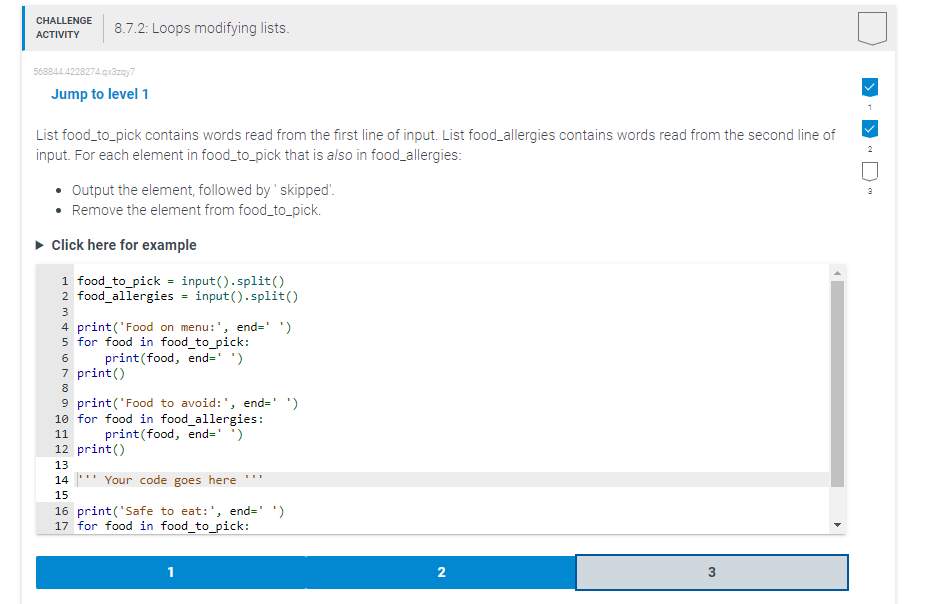Click code line 'food_to_pick = input().split()'

181,281
